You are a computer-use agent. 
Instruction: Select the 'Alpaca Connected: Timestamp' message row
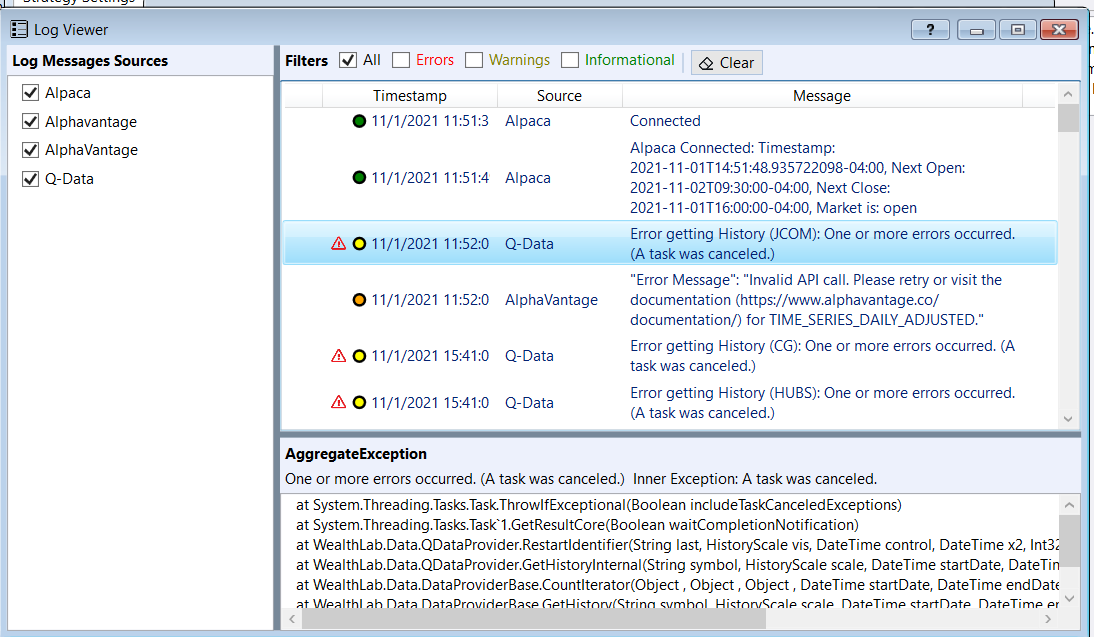(x=670, y=178)
